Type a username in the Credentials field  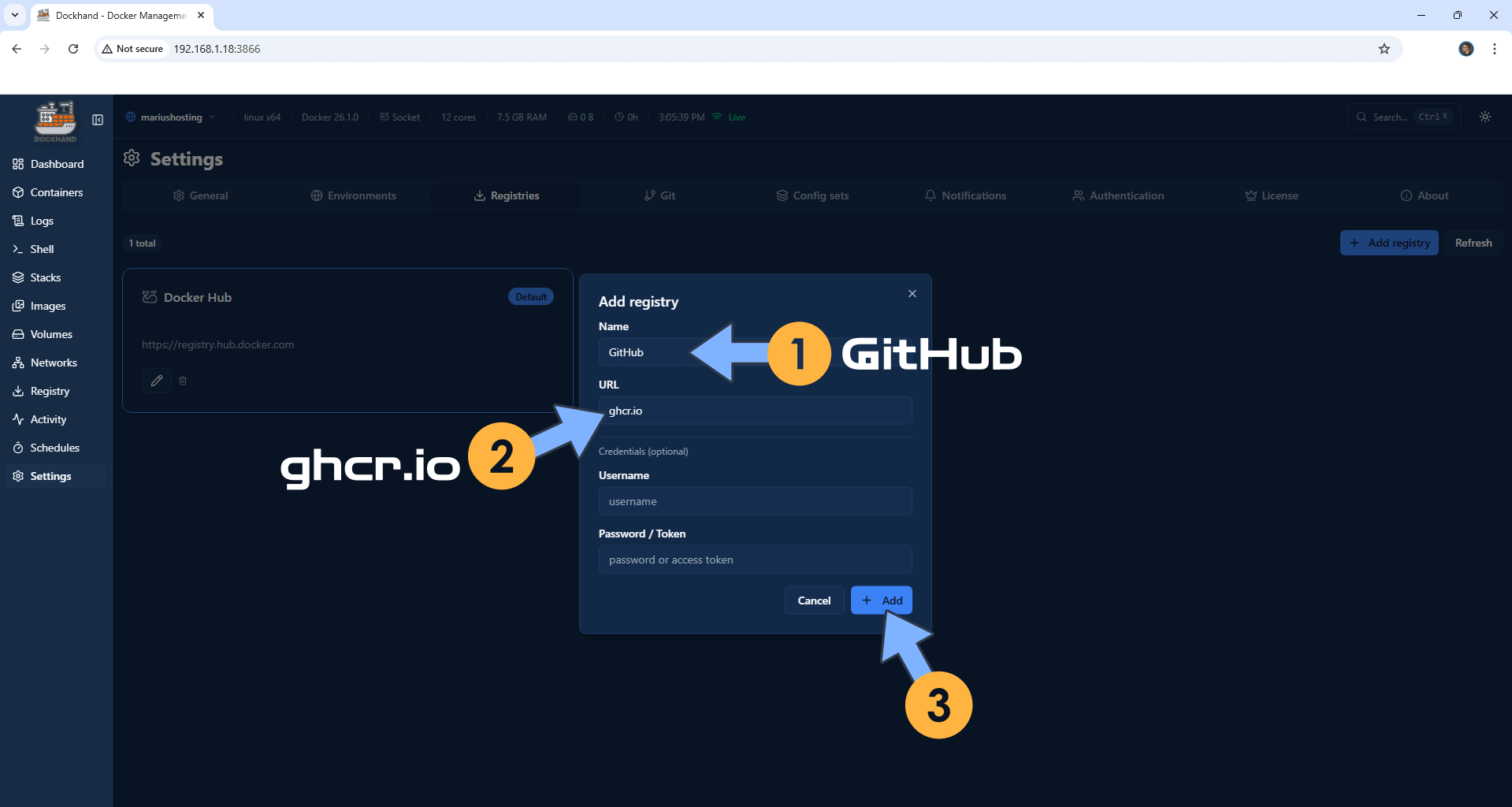click(754, 500)
